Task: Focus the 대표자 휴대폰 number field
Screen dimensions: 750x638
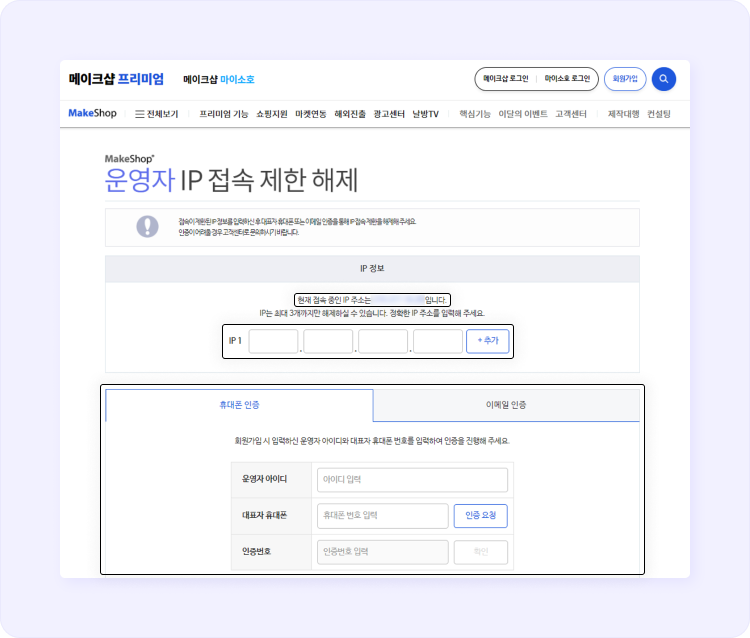Action: coord(382,516)
